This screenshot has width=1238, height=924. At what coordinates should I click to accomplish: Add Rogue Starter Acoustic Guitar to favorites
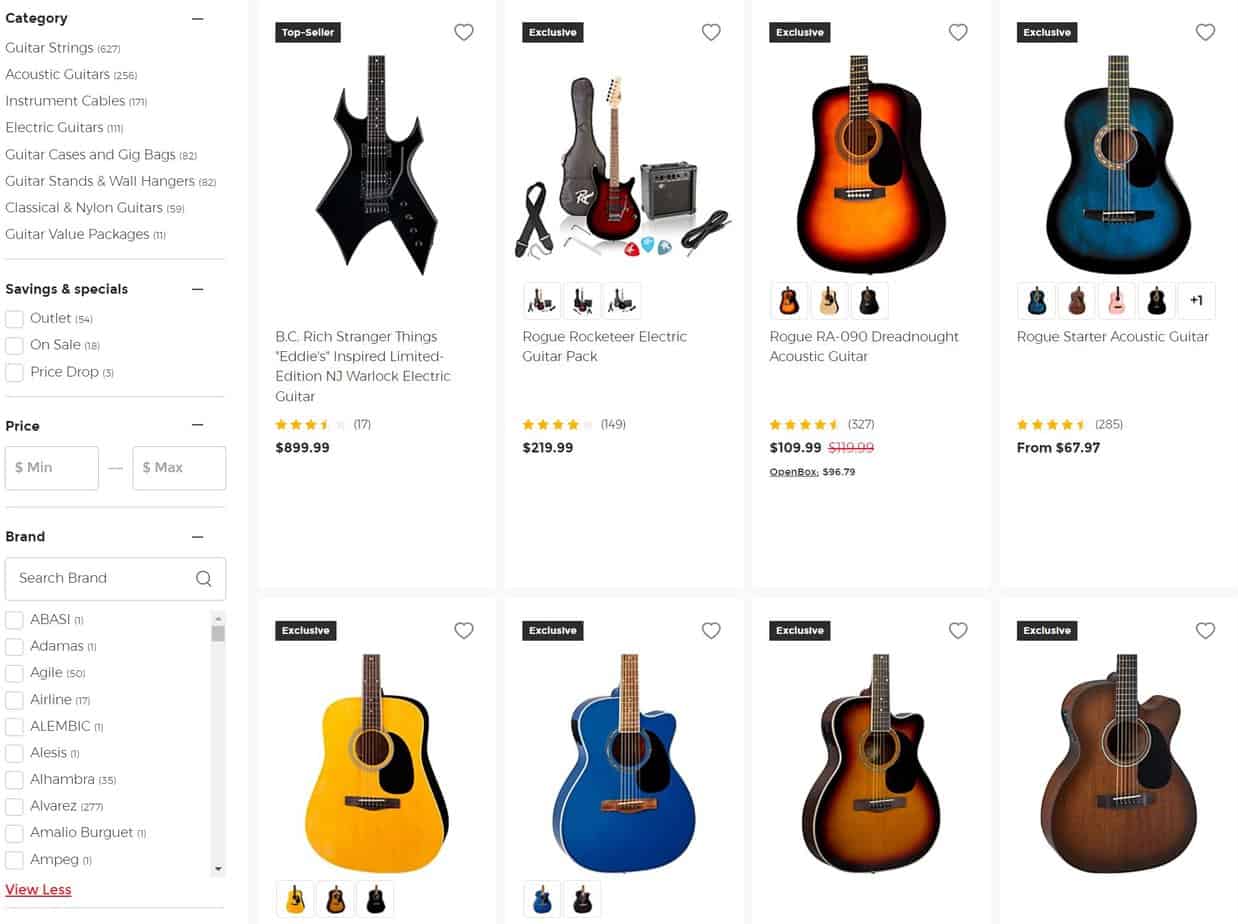pos(1205,32)
